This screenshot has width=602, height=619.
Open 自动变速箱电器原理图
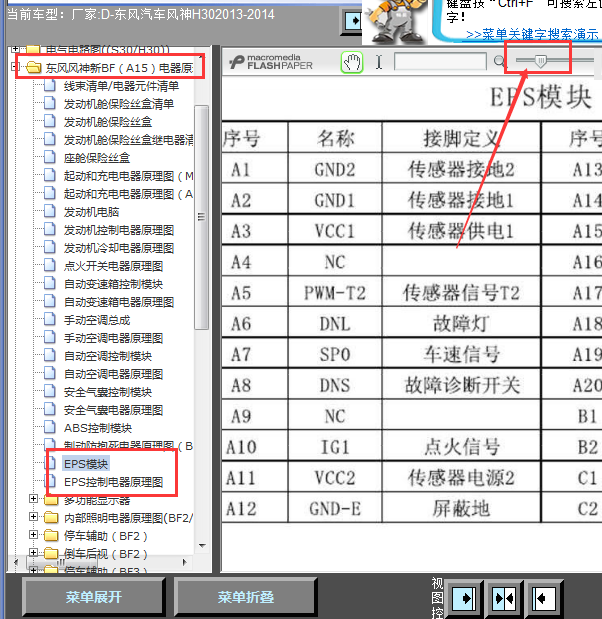coord(119,302)
